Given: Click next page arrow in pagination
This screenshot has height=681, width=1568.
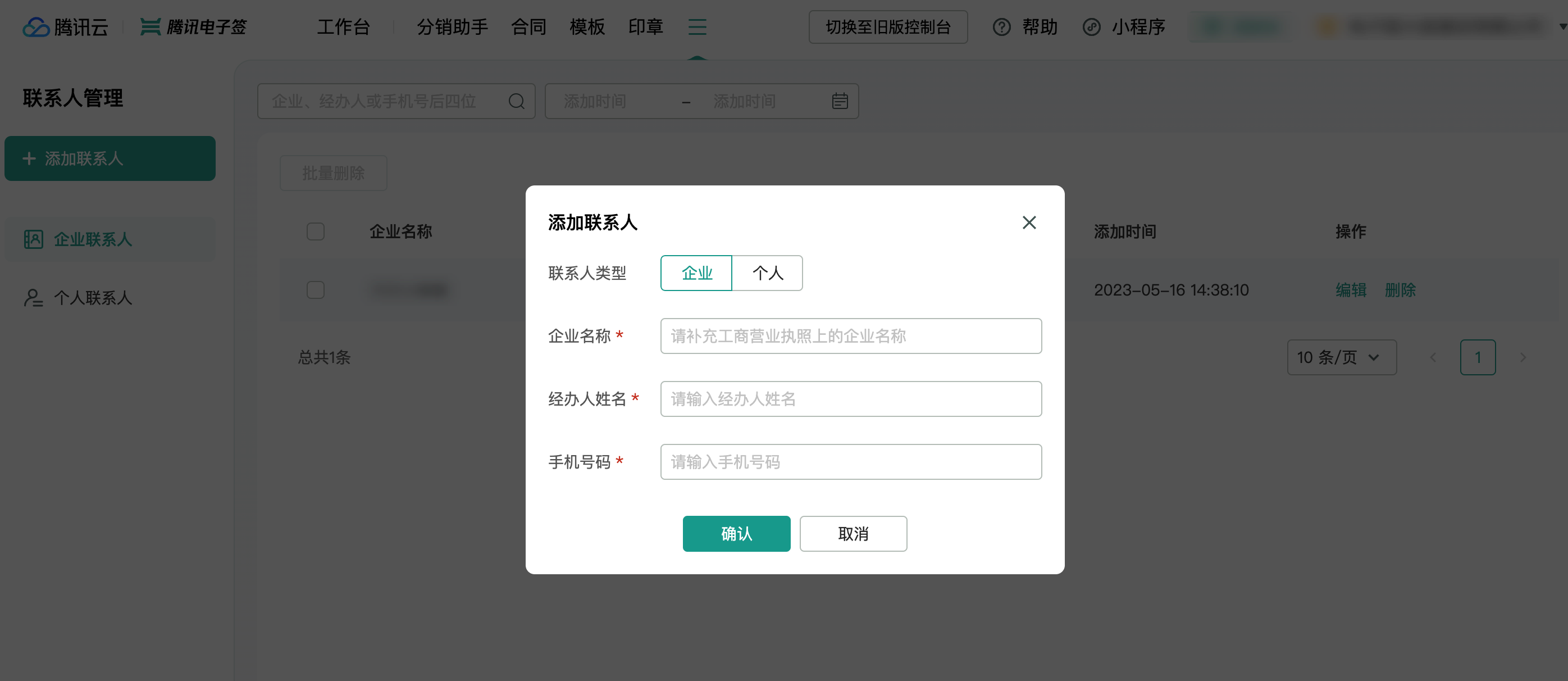Looking at the screenshot, I should coord(1523,357).
